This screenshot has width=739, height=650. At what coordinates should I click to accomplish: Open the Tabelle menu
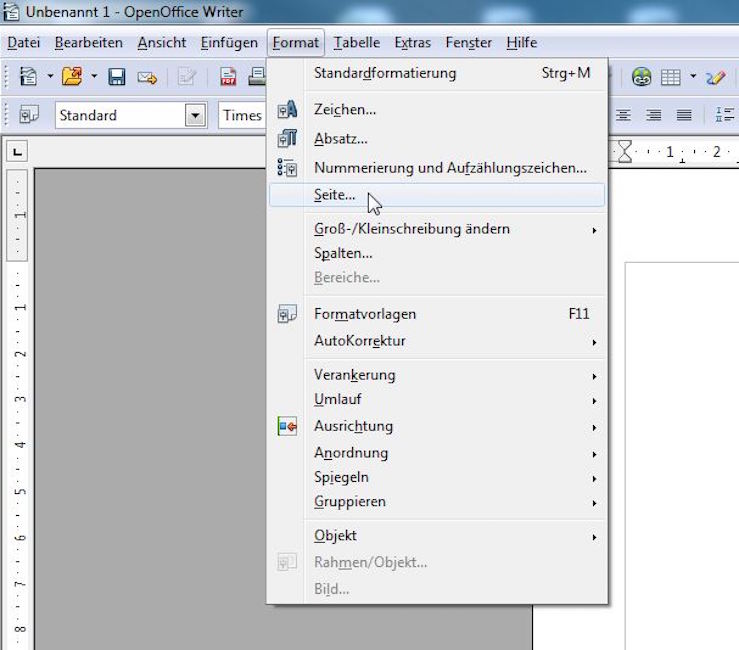(357, 43)
